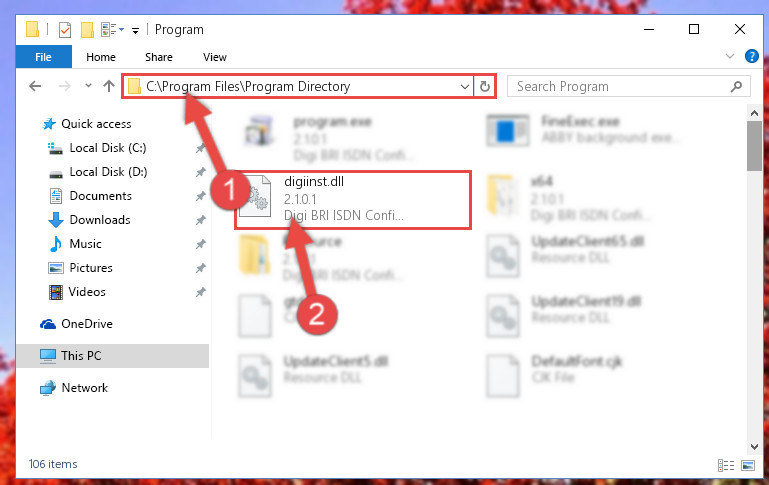
Task: Select Local Disk (D:) in sidebar
Action: [x=108, y=172]
